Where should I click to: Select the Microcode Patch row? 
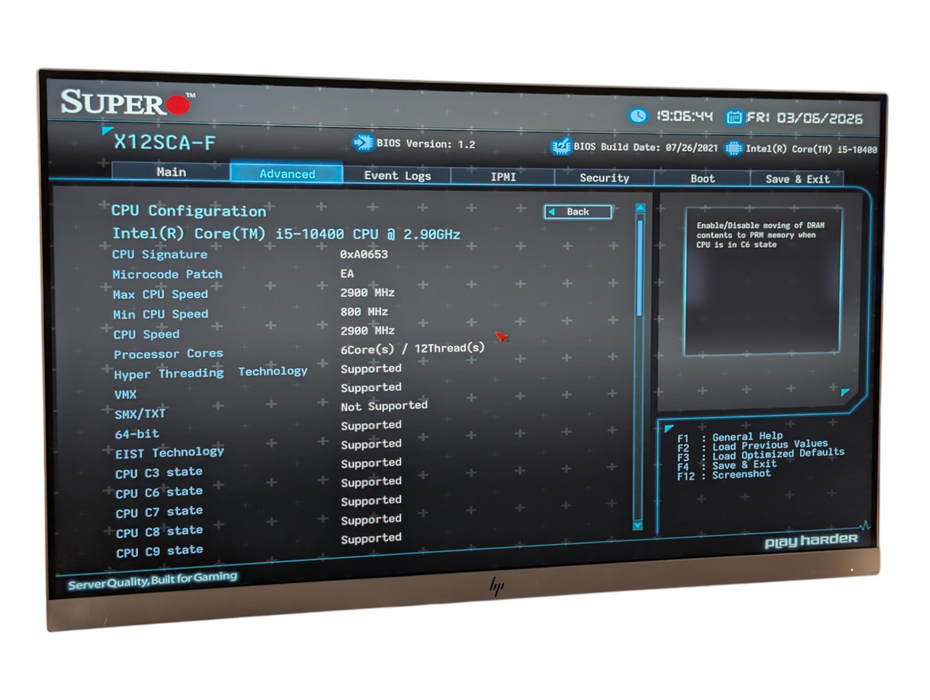click(x=233, y=274)
